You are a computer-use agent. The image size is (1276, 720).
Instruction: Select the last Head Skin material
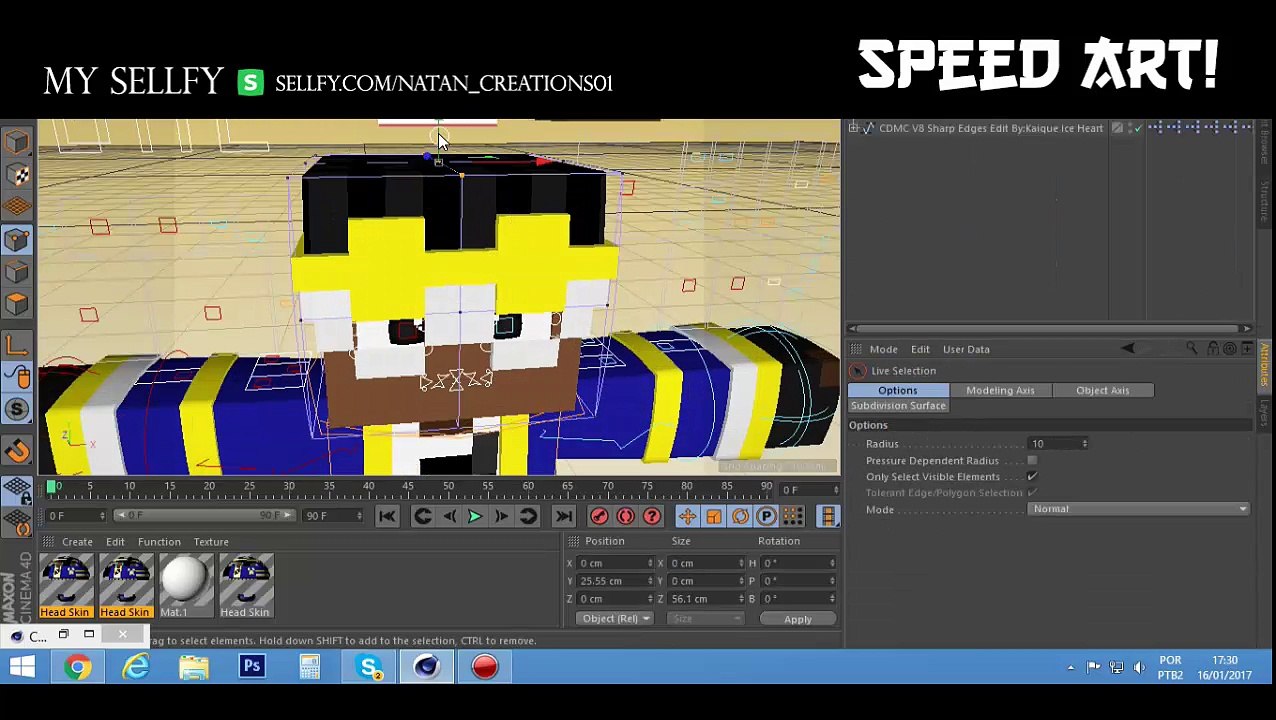[245, 587]
